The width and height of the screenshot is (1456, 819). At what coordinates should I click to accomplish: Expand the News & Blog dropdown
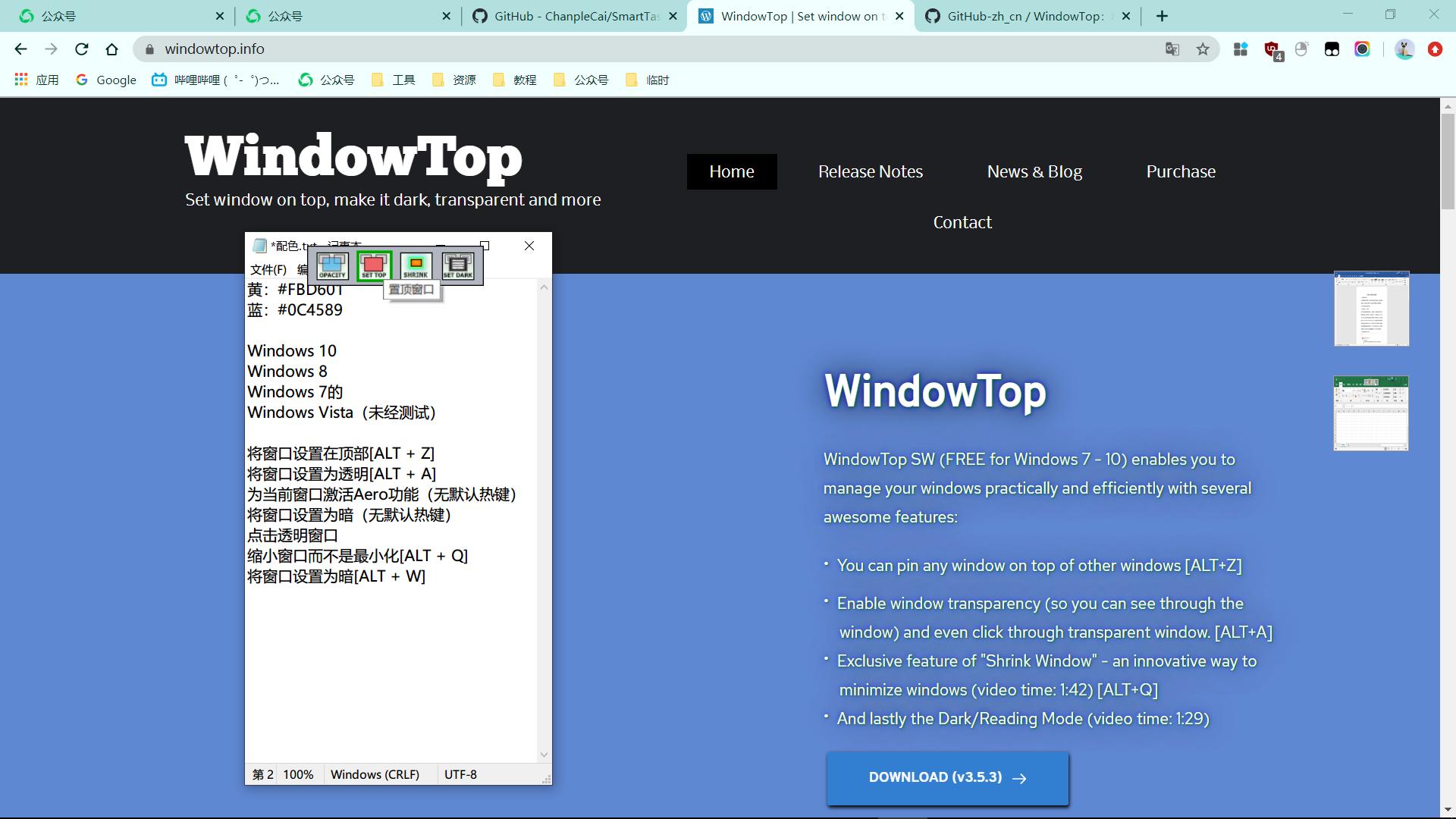click(1035, 172)
